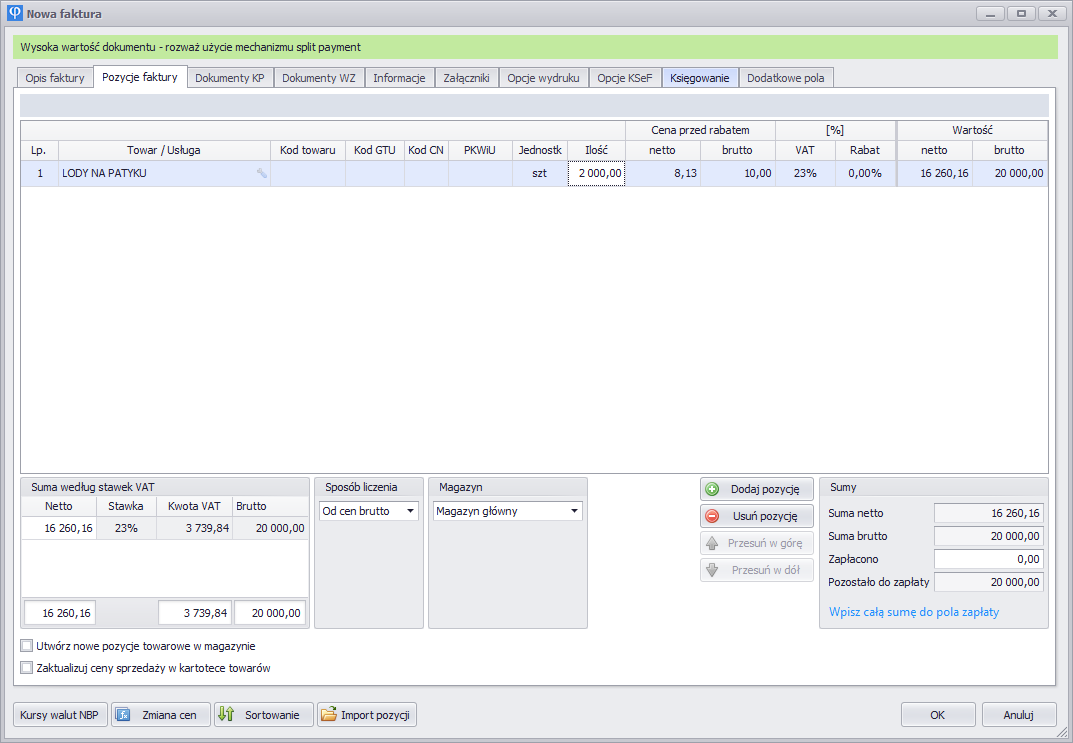Click the Zmiana cen icon button
Screen dimensions: 1073x743
point(123,715)
